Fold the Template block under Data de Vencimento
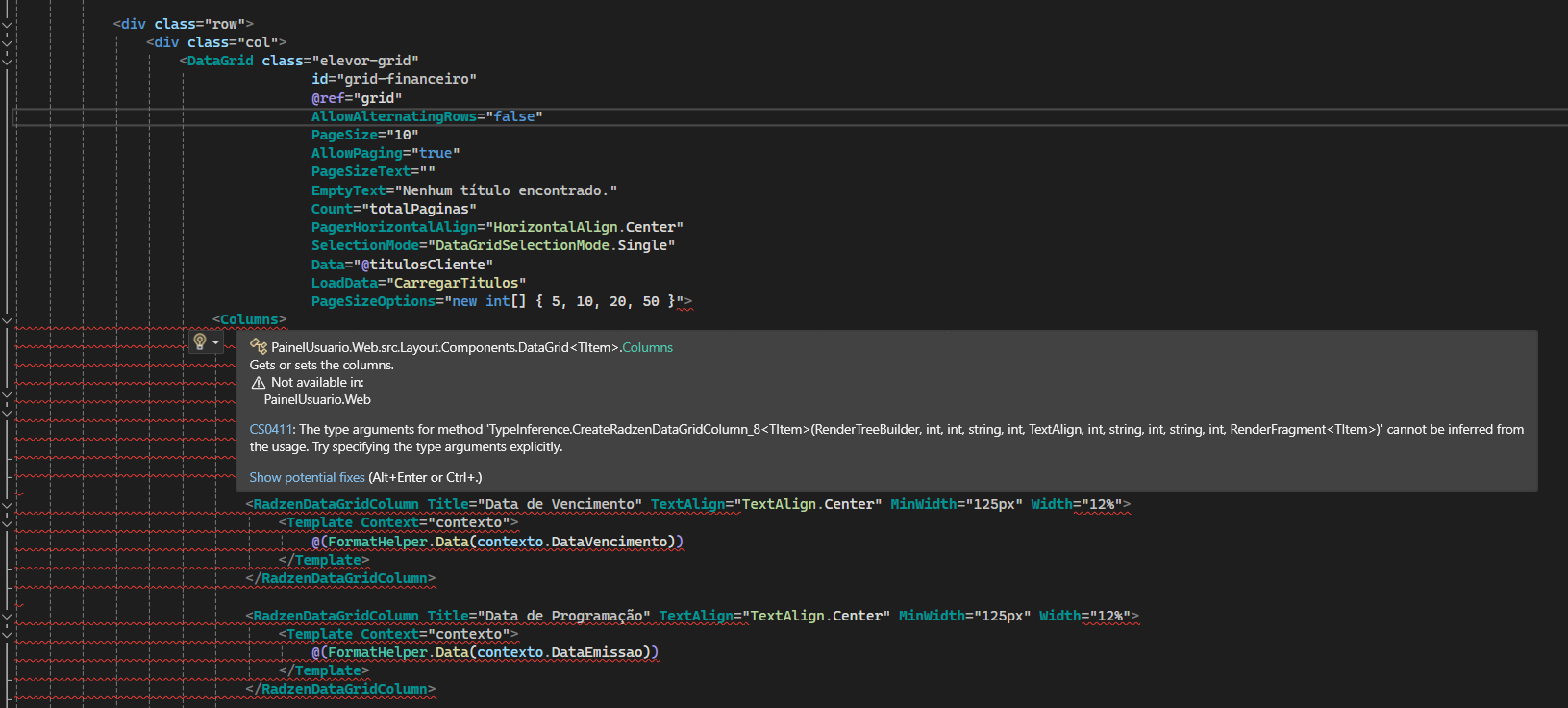Viewport: 1568px width, 708px height. click(7, 523)
